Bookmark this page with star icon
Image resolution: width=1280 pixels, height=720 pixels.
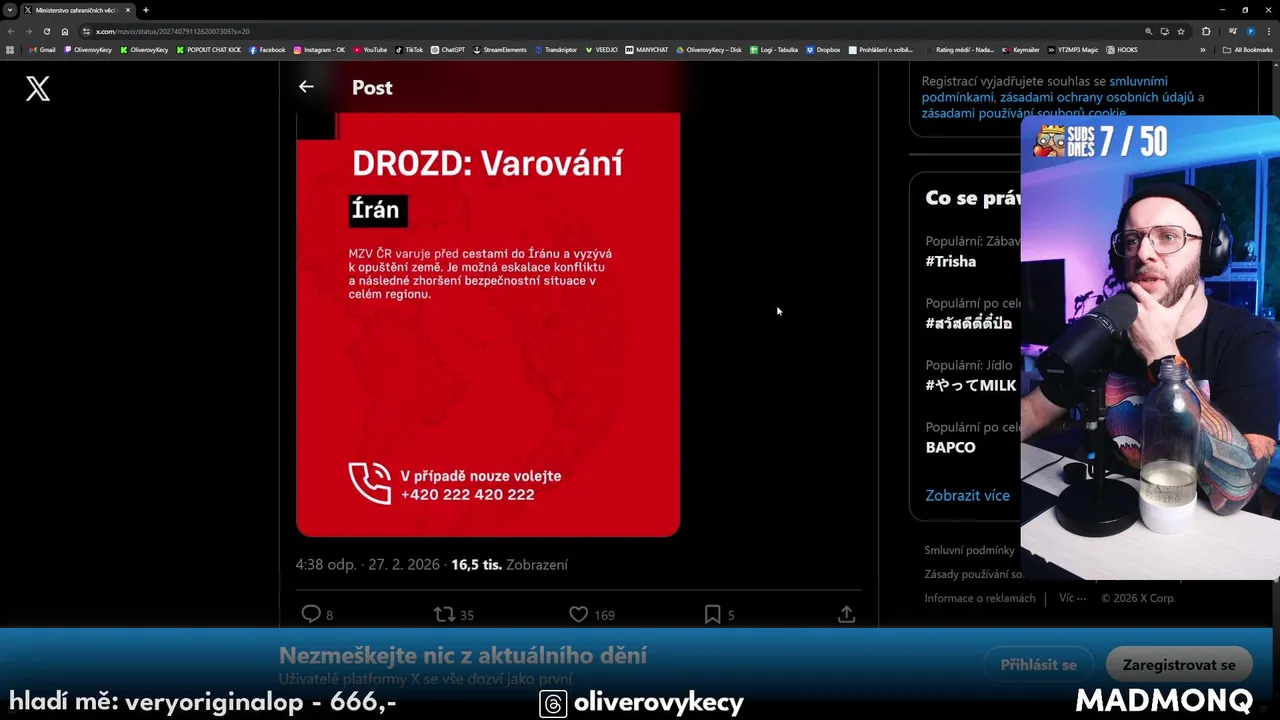[x=1181, y=31]
